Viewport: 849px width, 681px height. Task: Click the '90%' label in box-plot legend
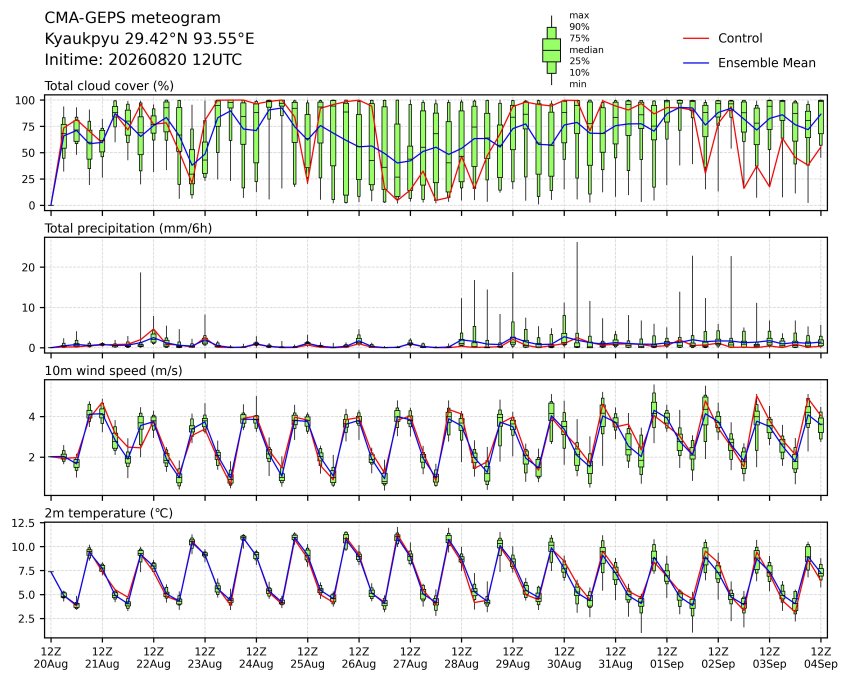click(579, 27)
